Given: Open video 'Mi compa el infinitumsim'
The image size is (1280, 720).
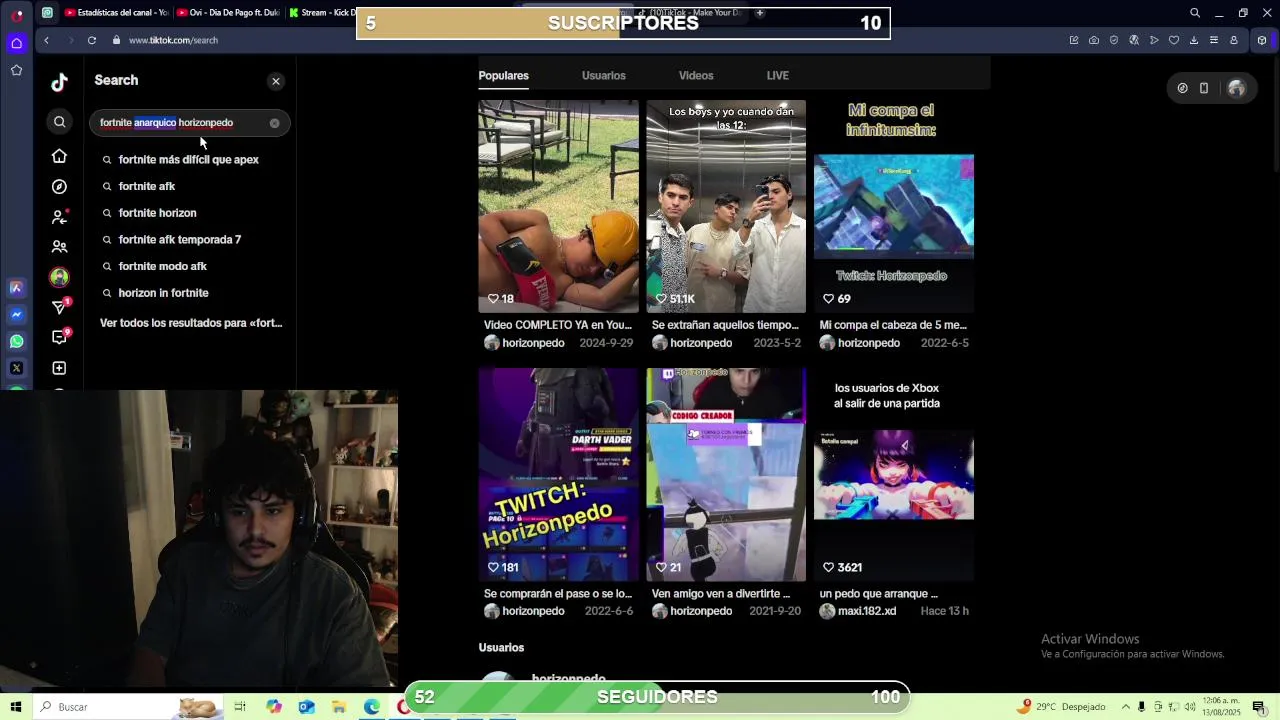Looking at the screenshot, I should tap(894, 206).
